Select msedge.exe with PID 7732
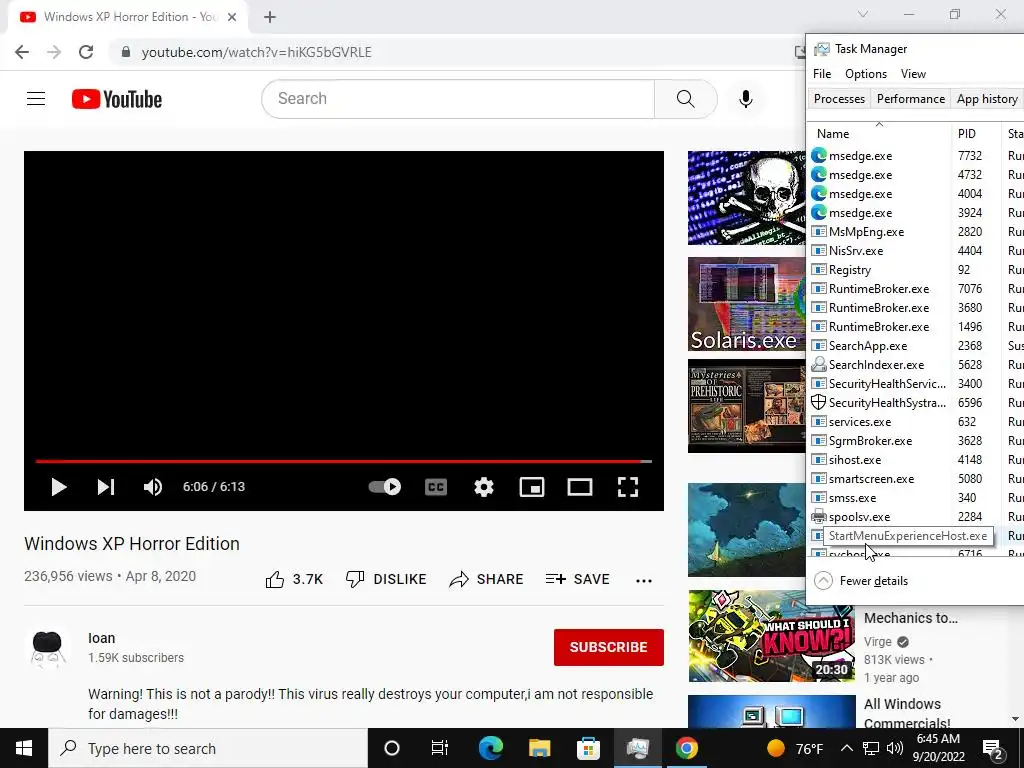The image size is (1024, 768). 916,155
